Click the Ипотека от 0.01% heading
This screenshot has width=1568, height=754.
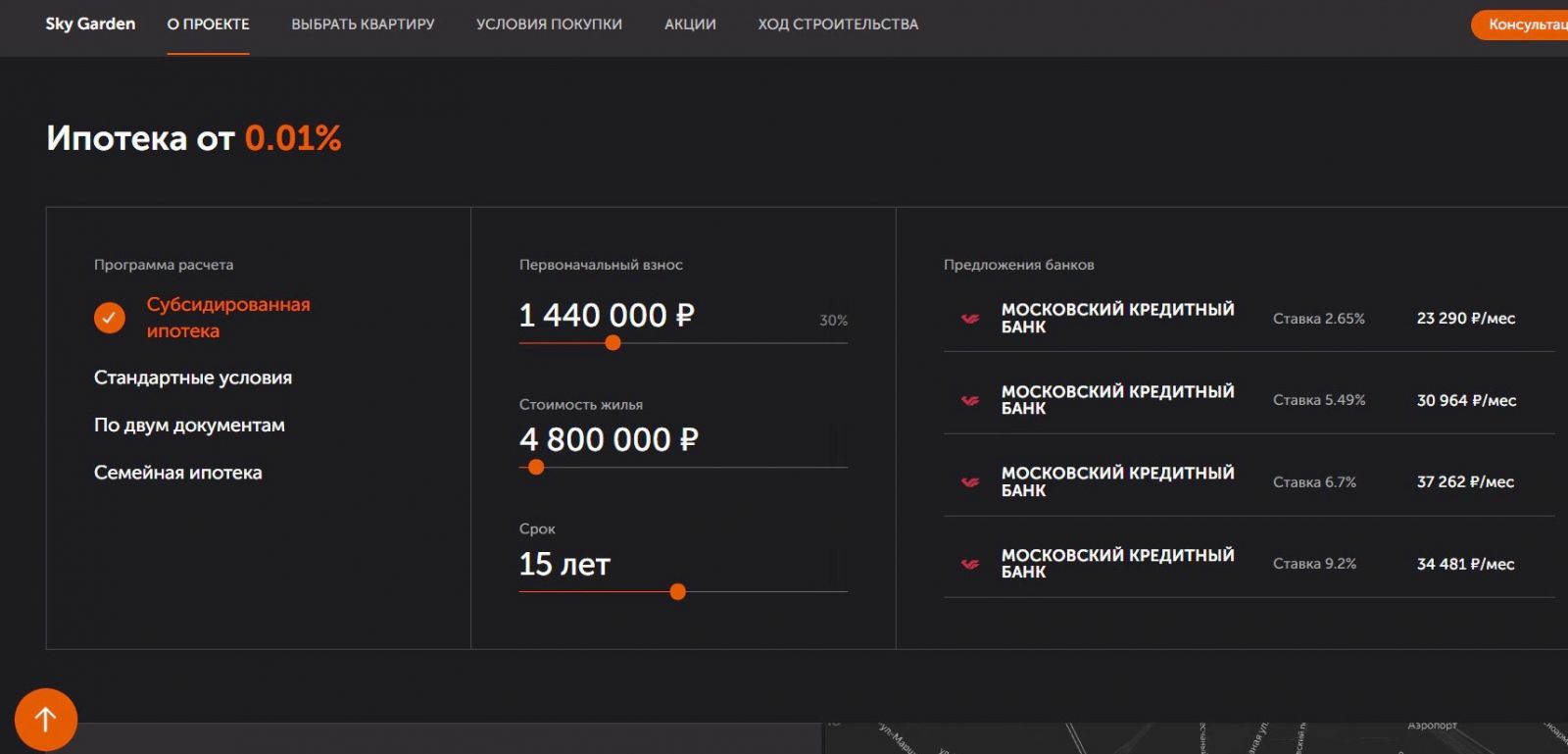pyautogui.click(x=194, y=138)
